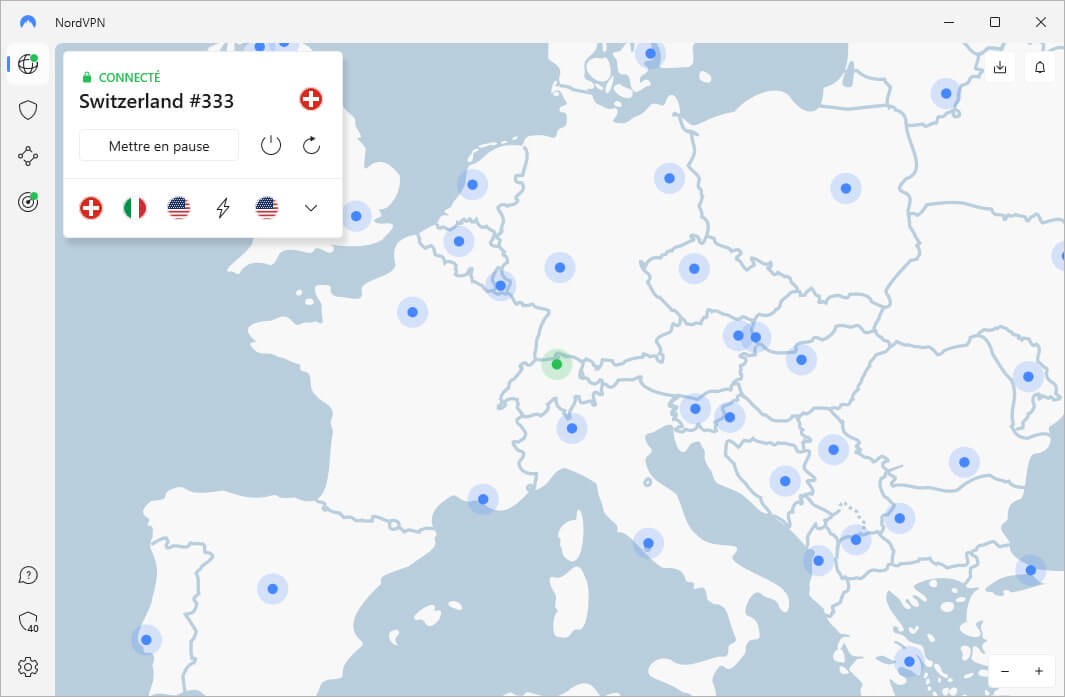Select the Lithuania server dot at top right
Image resolution: width=1065 pixels, height=697 pixels.
(x=945, y=94)
